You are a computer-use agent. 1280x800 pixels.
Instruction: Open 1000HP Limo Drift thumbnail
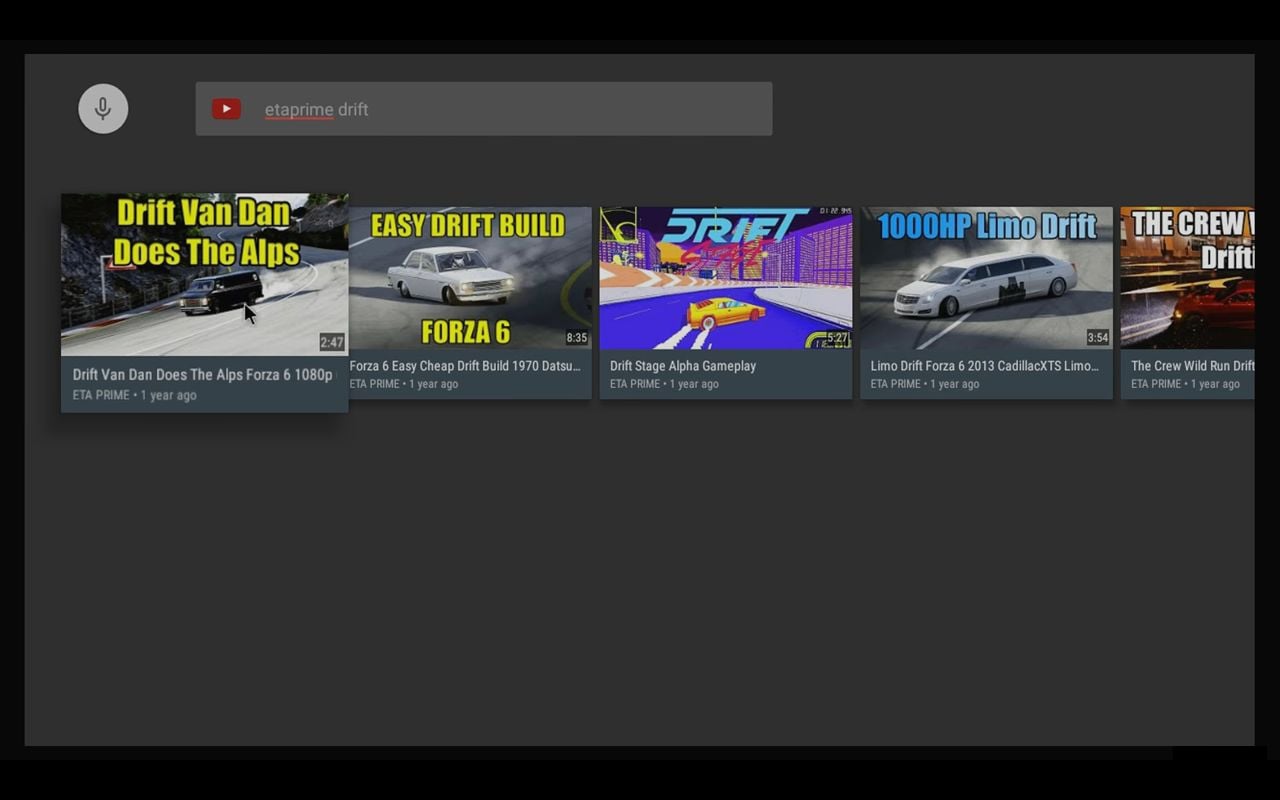coord(986,278)
